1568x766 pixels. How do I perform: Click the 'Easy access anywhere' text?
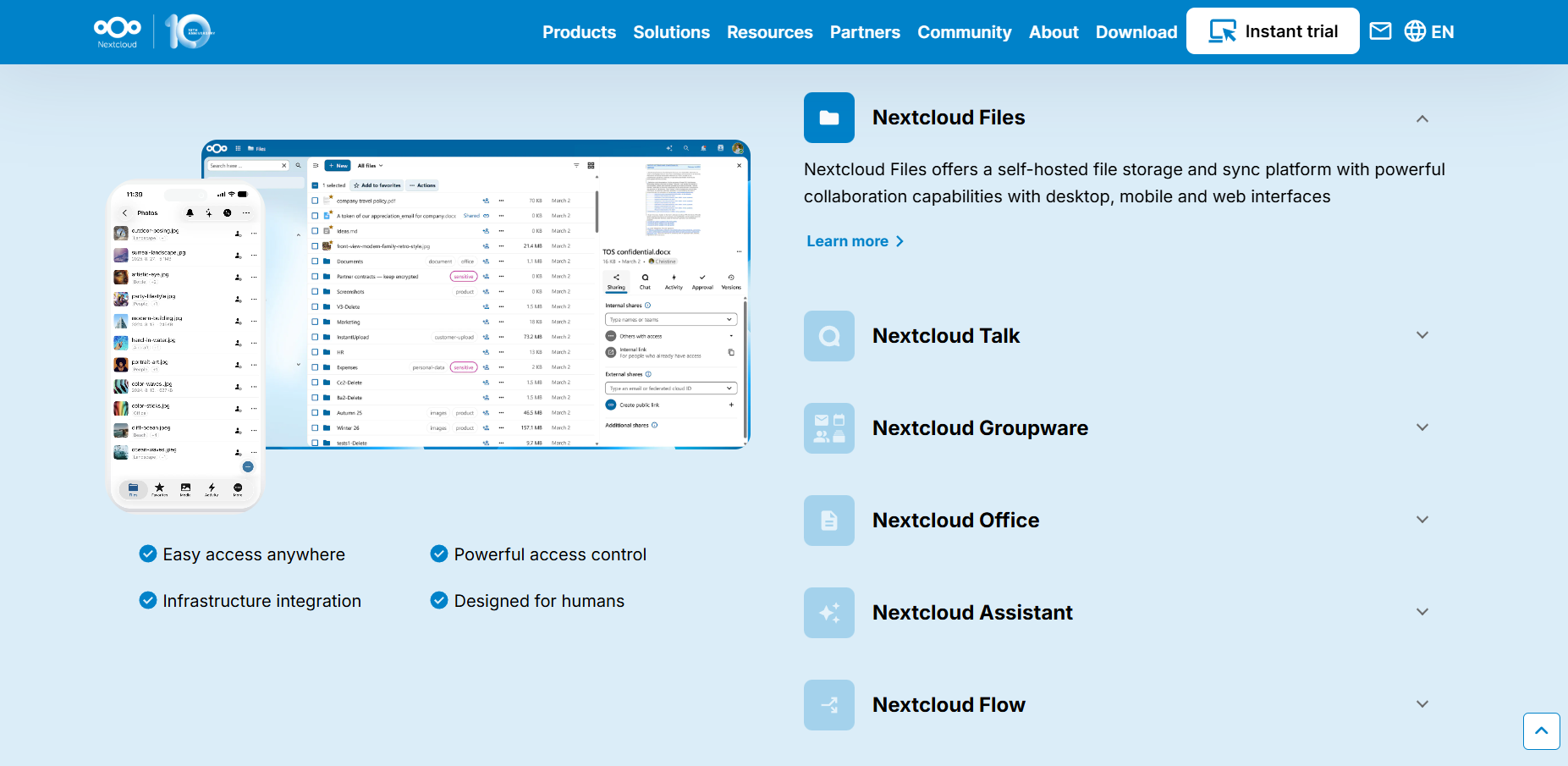[x=254, y=554]
